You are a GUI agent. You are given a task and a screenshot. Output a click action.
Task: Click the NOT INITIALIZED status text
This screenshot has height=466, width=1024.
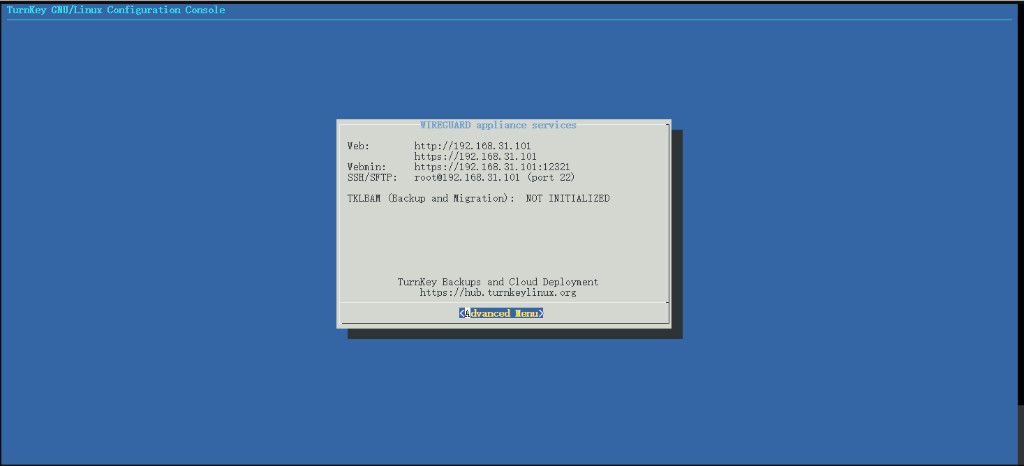click(568, 198)
